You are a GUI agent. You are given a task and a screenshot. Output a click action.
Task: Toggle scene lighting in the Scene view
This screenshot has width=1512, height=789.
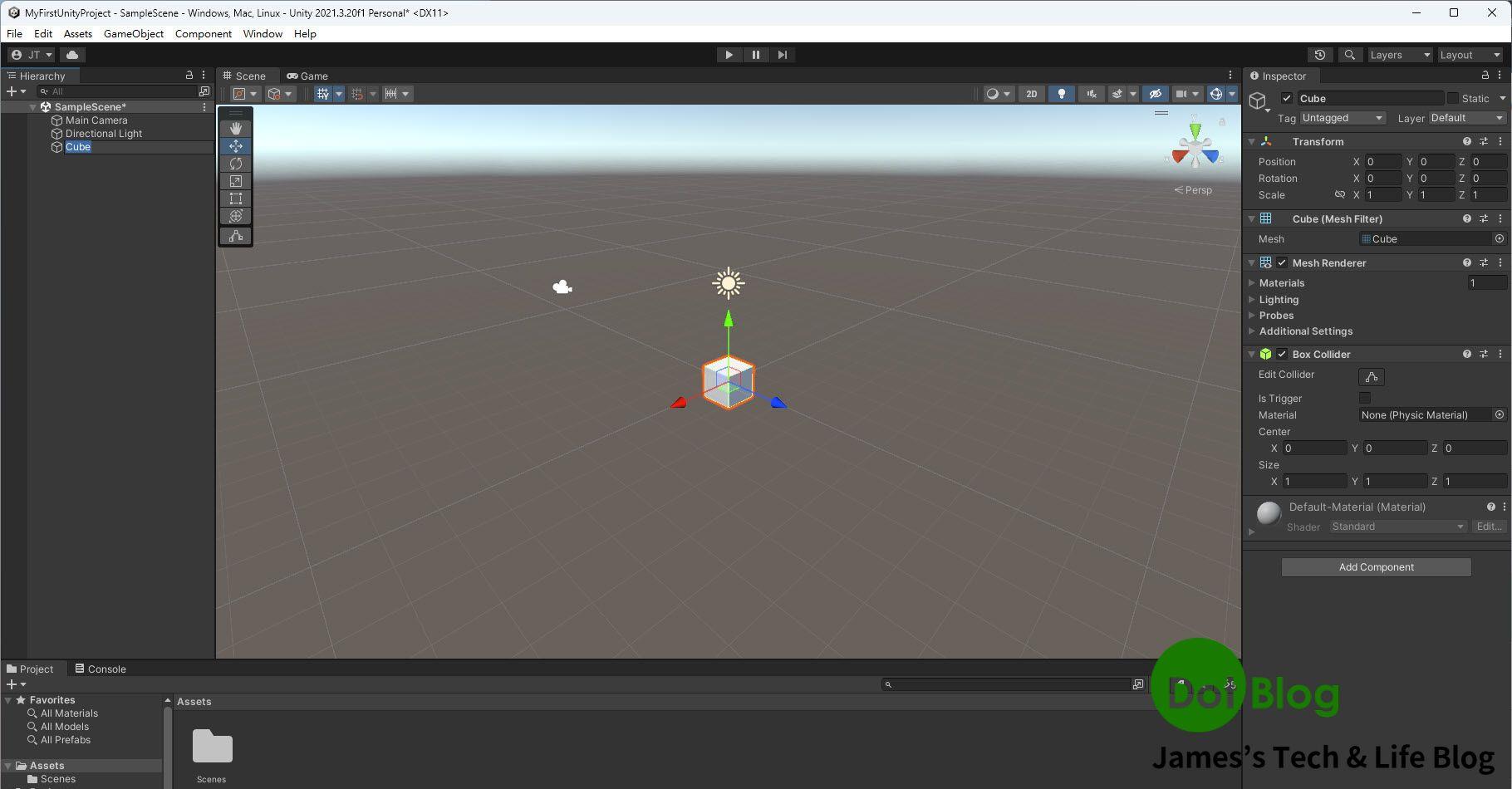pos(1061,93)
